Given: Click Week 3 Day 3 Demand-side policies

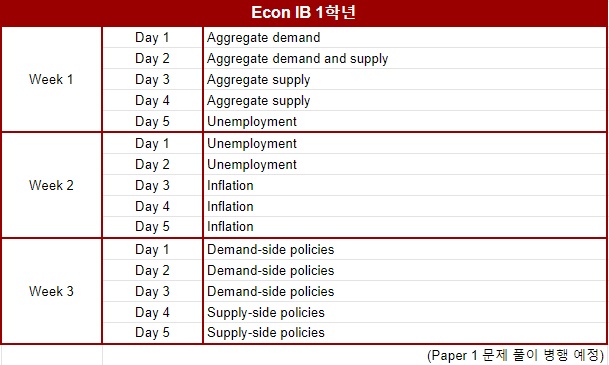Looking at the screenshot, I should coord(405,291).
